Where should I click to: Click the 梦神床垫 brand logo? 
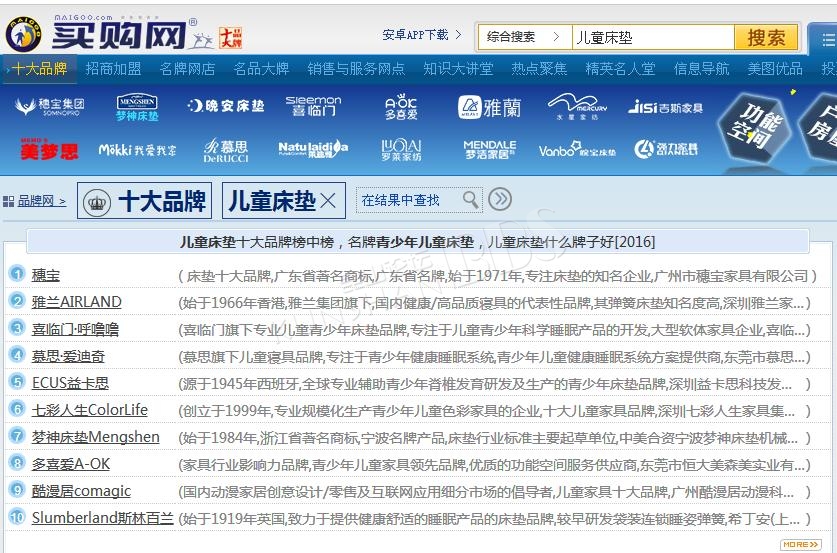pos(137,107)
